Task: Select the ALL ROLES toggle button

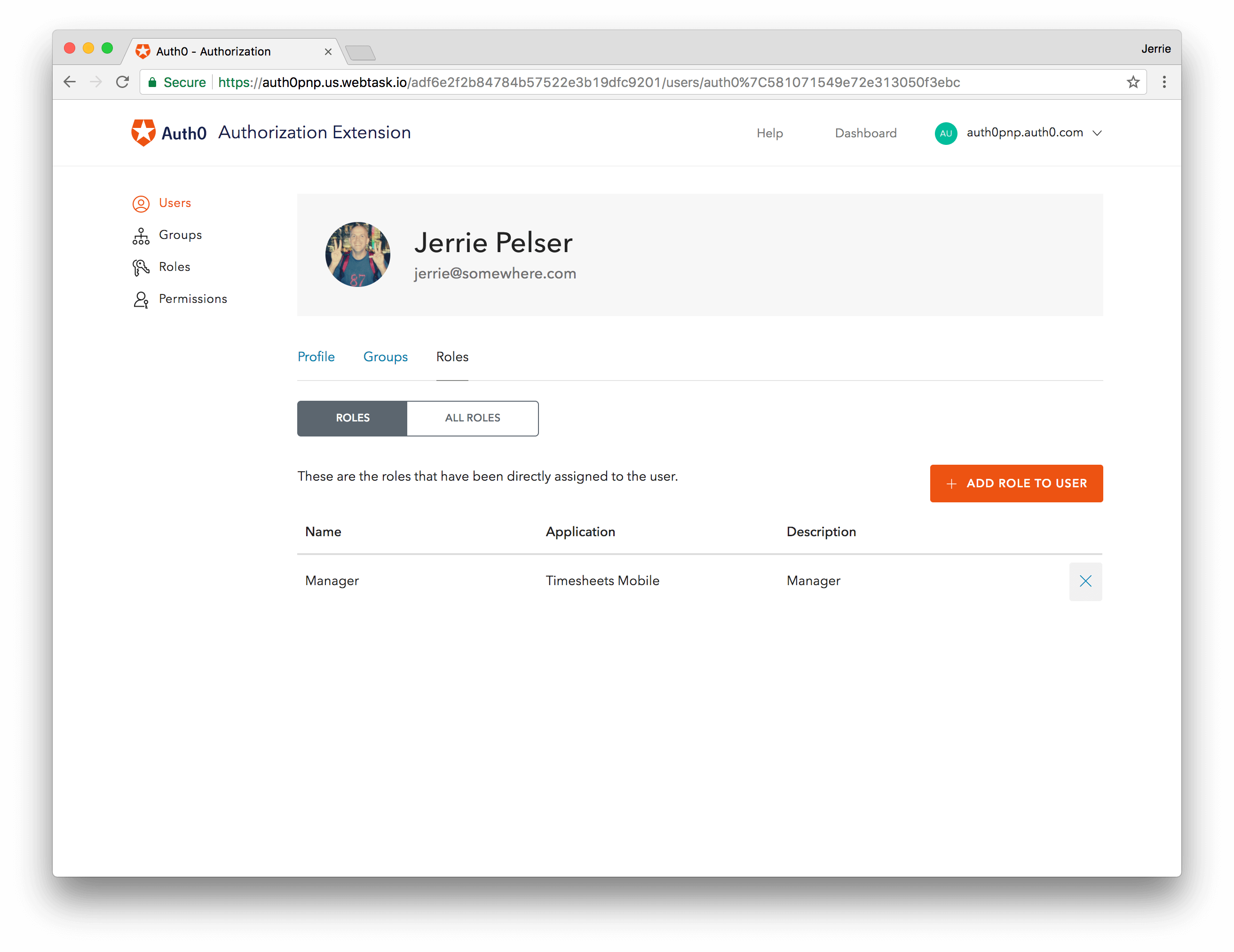Action: (x=472, y=418)
